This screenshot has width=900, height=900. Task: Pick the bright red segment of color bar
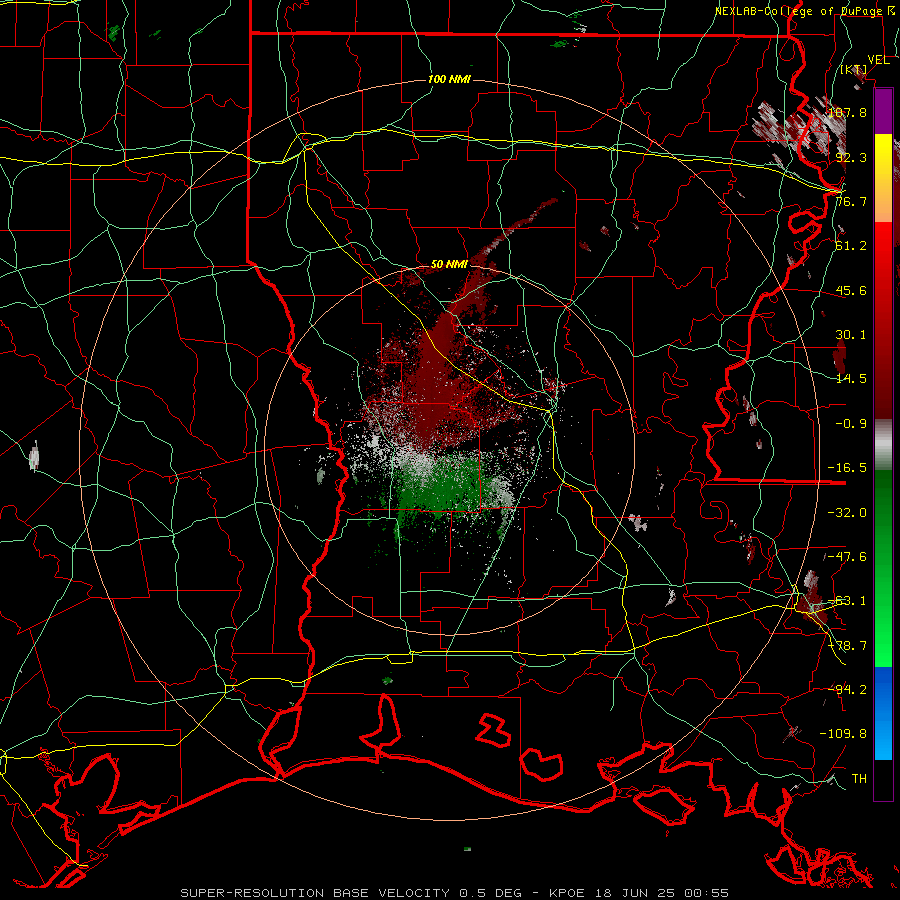[883, 246]
